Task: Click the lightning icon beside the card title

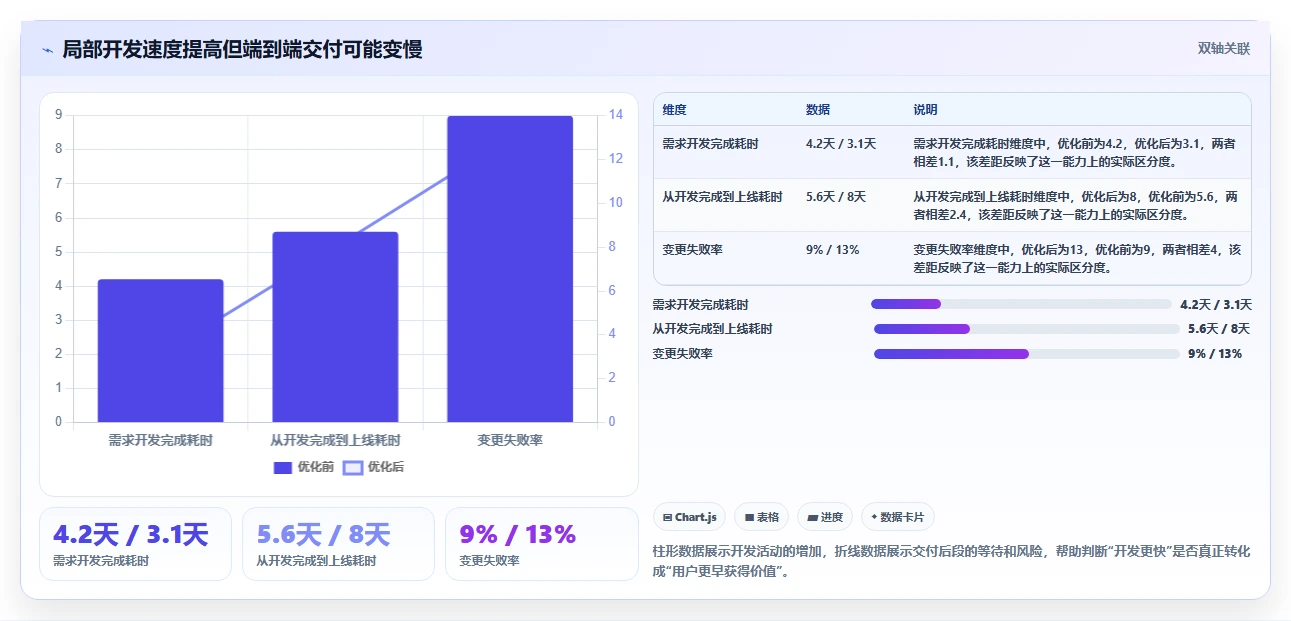Action: pyautogui.click(x=47, y=50)
